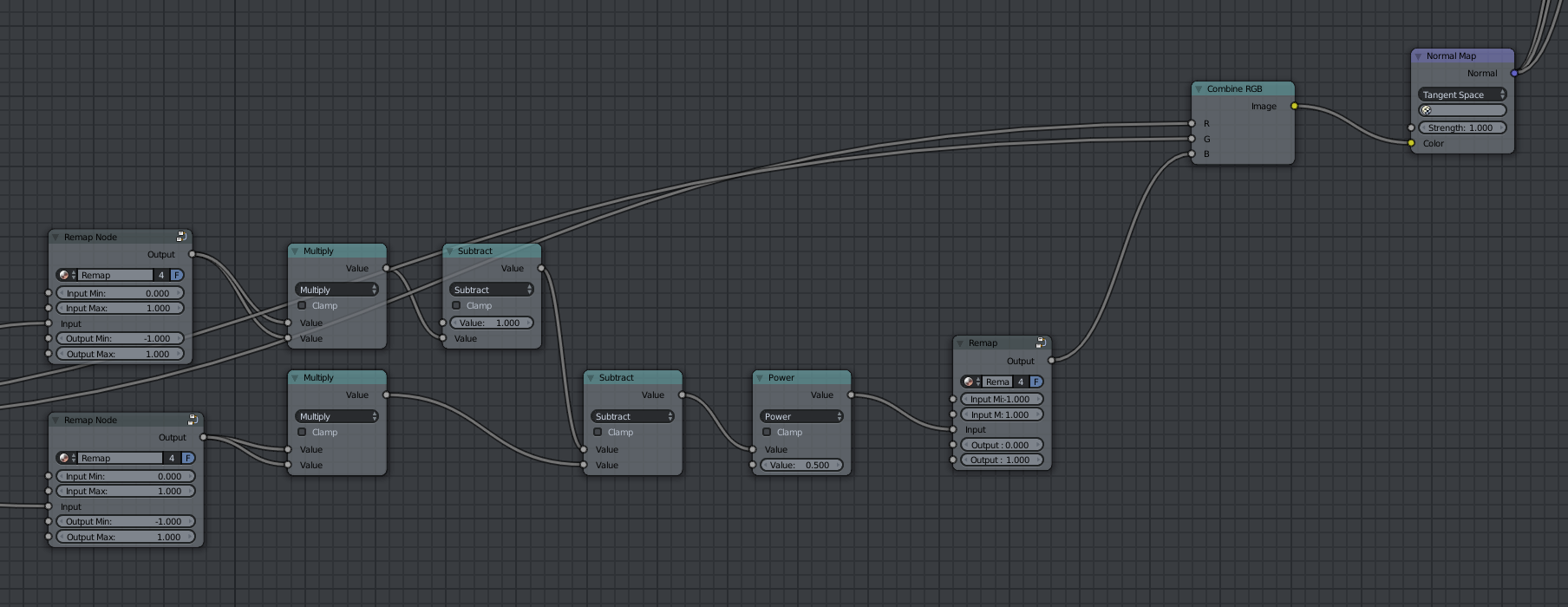This screenshot has height=607, width=1568.
Task: Collapse the upper Remap Node
Action: (56, 237)
